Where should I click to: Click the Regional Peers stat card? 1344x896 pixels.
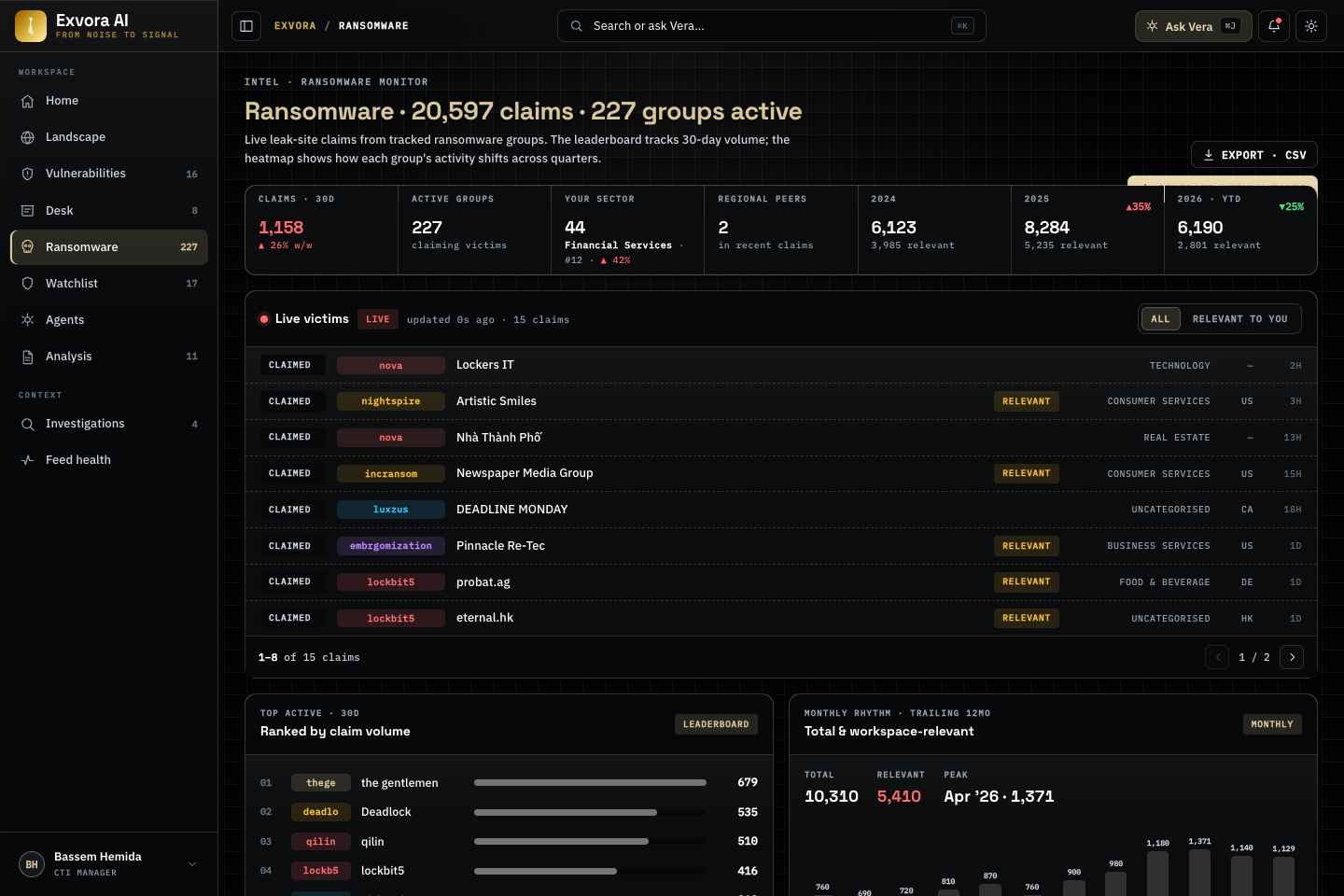[781, 230]
